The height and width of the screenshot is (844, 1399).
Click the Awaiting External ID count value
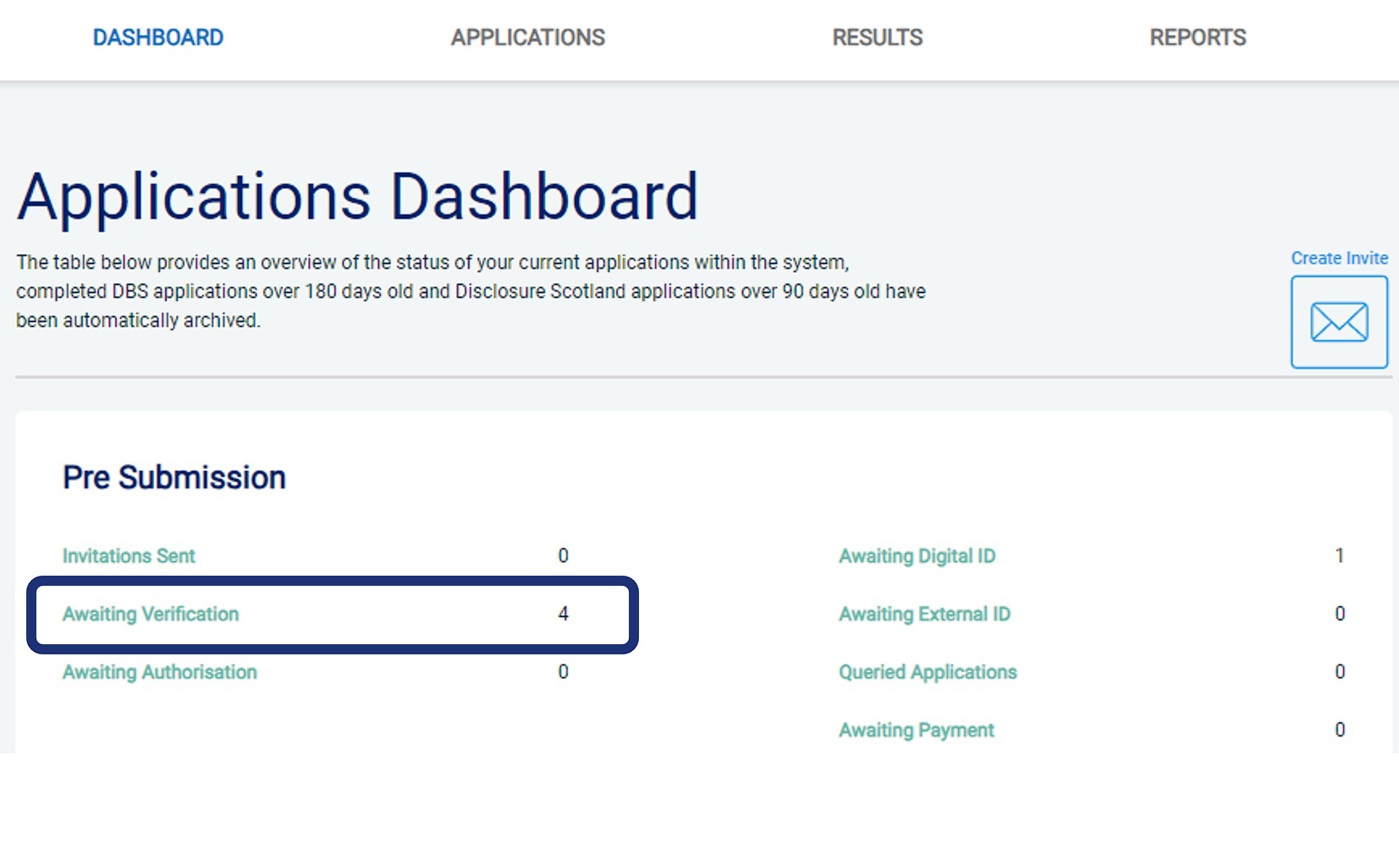click(1340, 614)
